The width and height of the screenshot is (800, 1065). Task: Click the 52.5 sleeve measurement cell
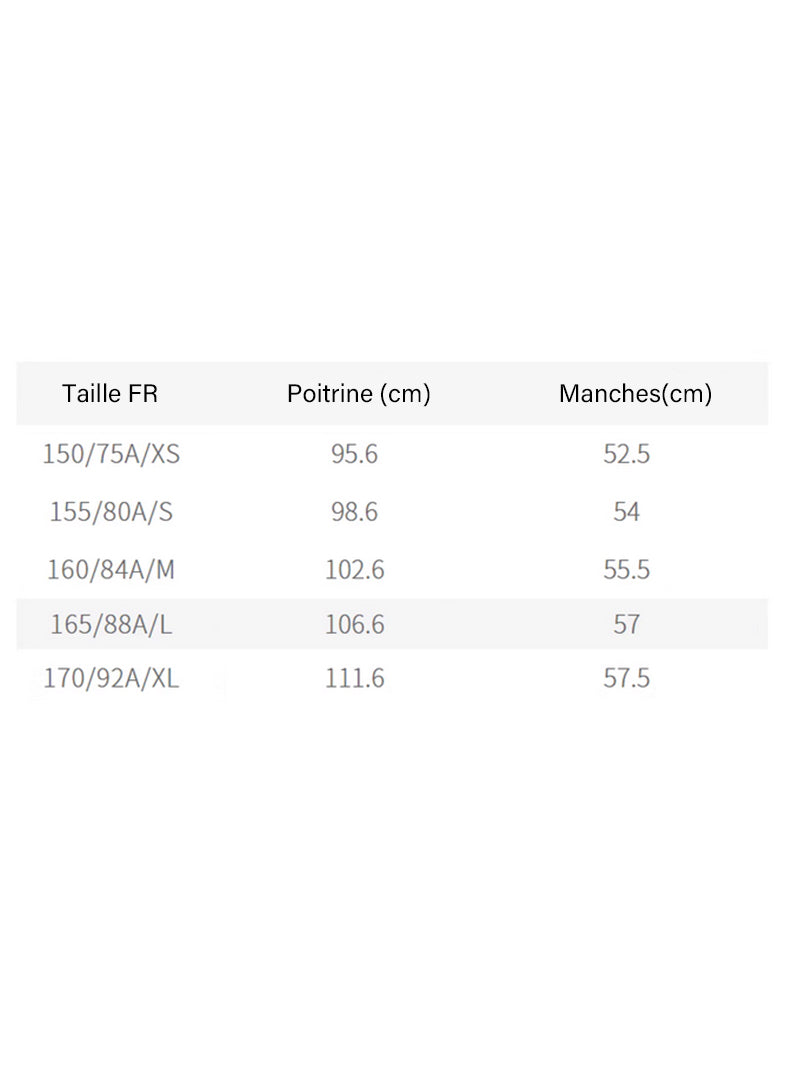click(626, 454)
